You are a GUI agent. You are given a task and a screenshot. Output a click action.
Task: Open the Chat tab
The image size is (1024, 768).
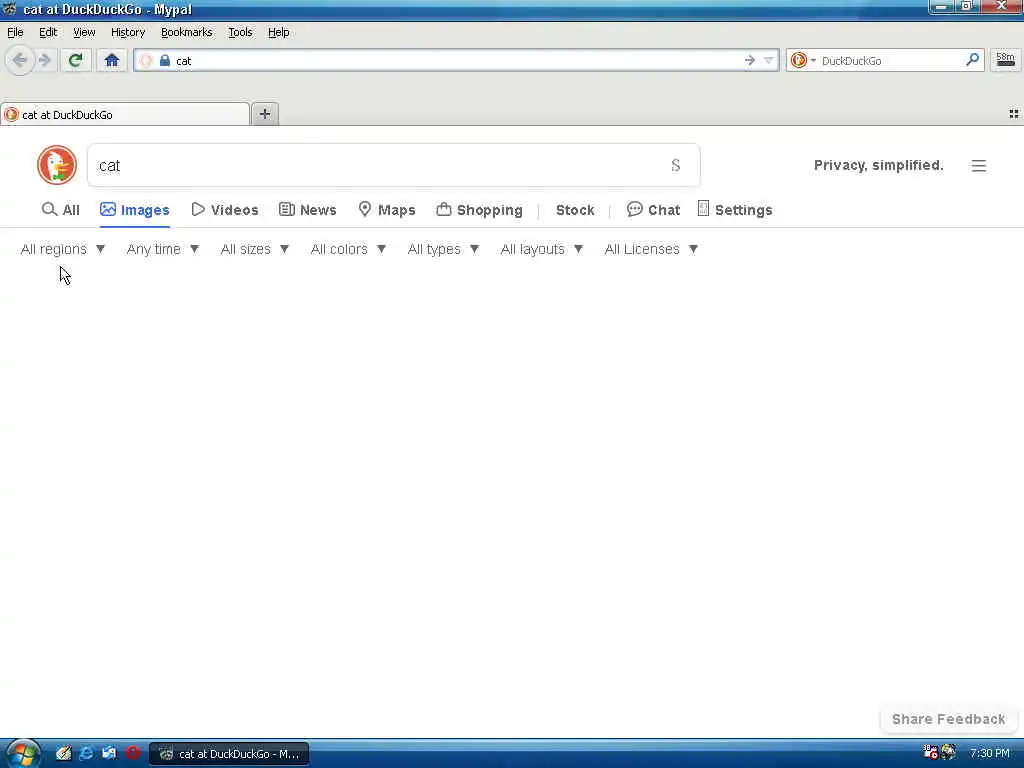coord(653,210)
